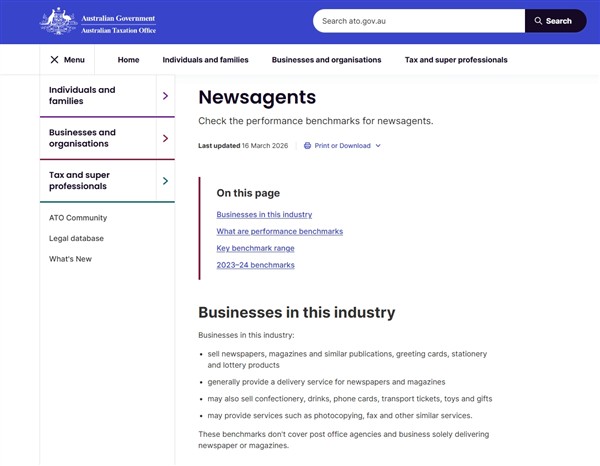Click the Businesses in this industry section heading
Viewport: 600px width, 466px height.
tap(297, 312)
